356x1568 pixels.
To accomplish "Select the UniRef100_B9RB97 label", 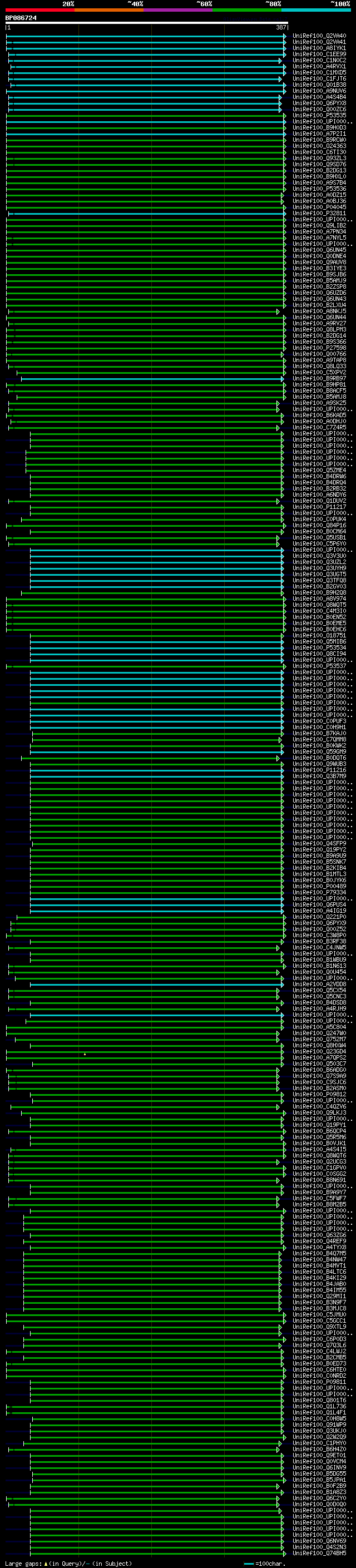I will pyautogui.click(x=319, y=379).
